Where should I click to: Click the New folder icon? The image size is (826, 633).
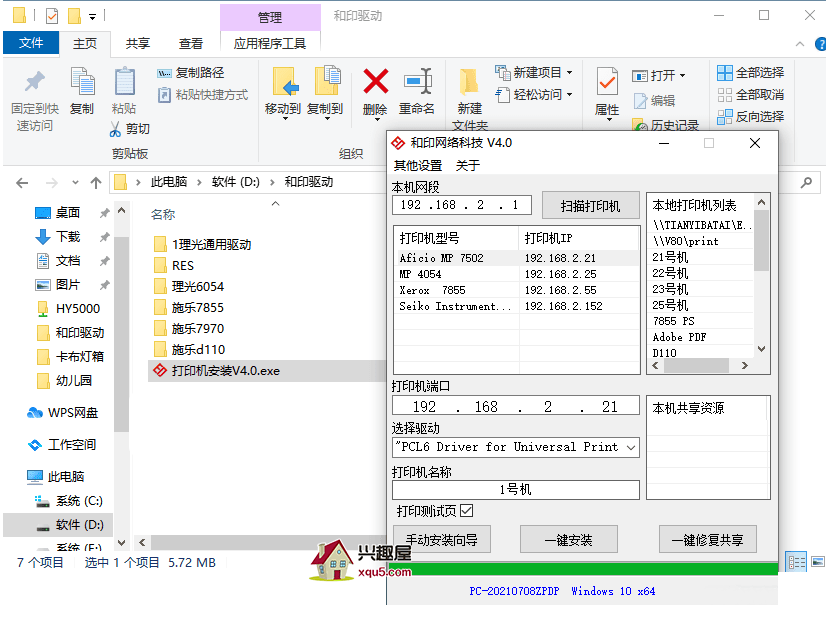469,82
